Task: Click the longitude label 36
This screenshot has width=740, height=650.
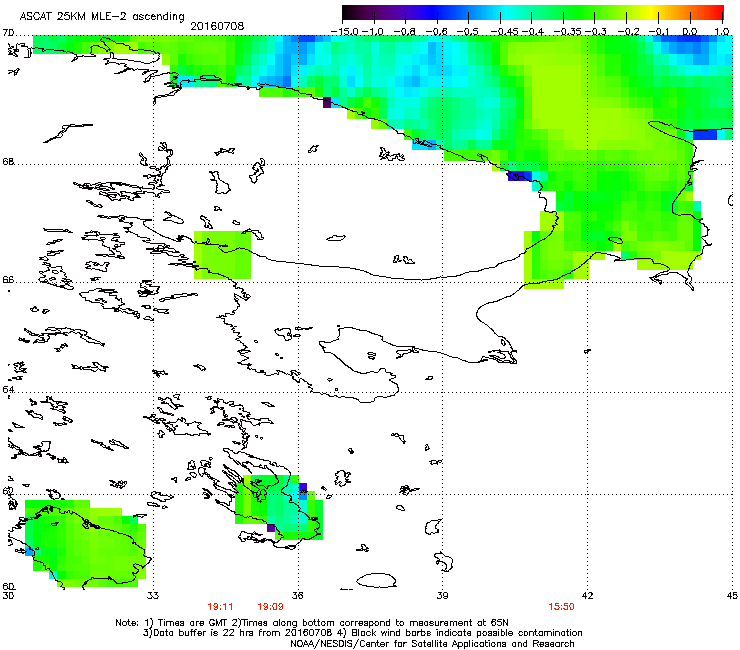Action: pyautogui.click(x=297, y=596)
